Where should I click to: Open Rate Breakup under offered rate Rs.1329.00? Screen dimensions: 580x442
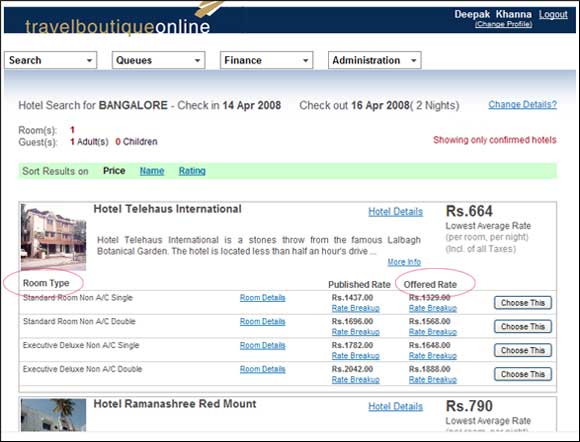pyautogui.click(x=433, y=308)
